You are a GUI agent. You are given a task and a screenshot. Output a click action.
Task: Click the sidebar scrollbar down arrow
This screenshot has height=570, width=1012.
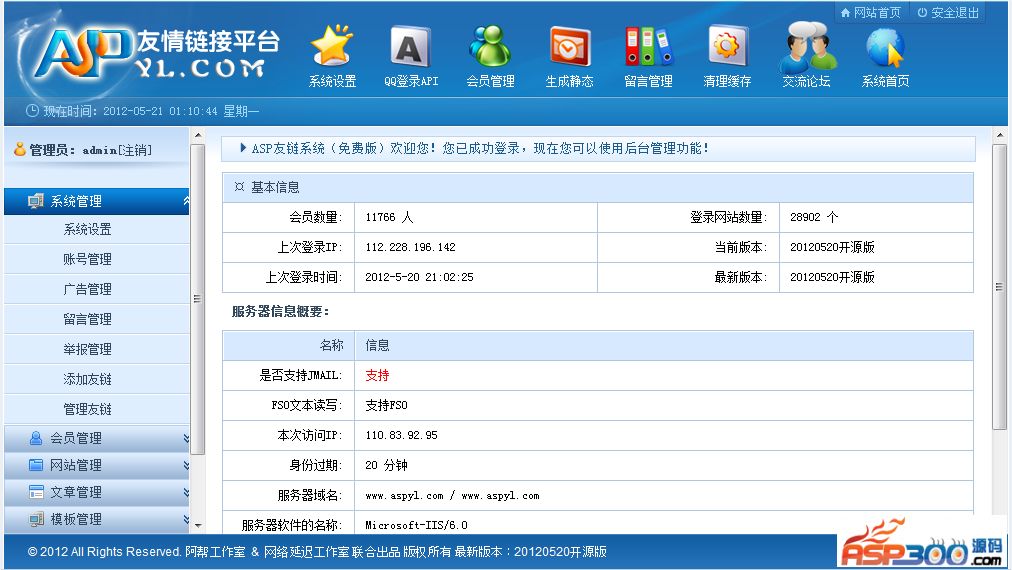click(x=198, y=525)
